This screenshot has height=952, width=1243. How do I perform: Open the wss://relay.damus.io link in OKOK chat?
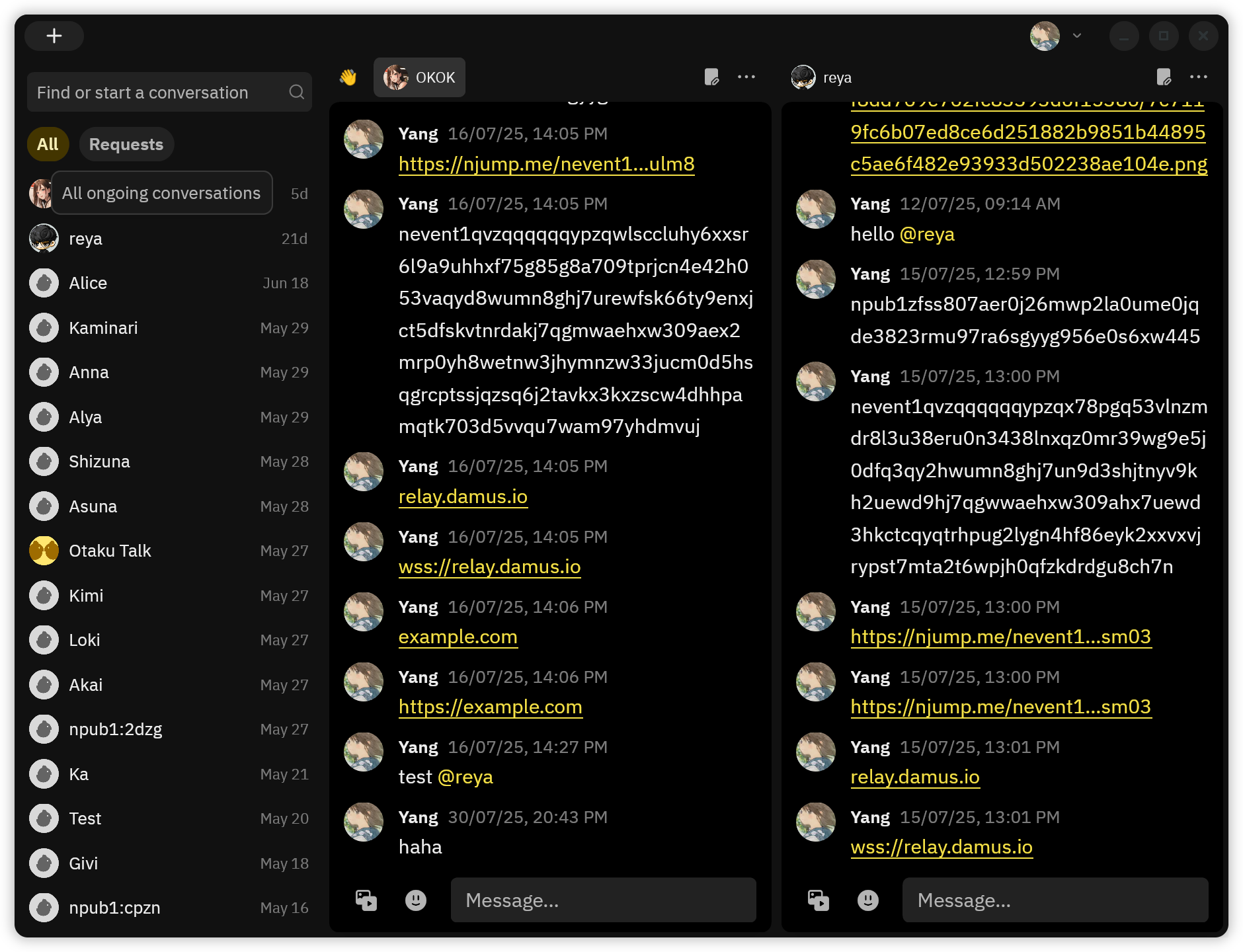pyautogui.click(x=489, y=567)
